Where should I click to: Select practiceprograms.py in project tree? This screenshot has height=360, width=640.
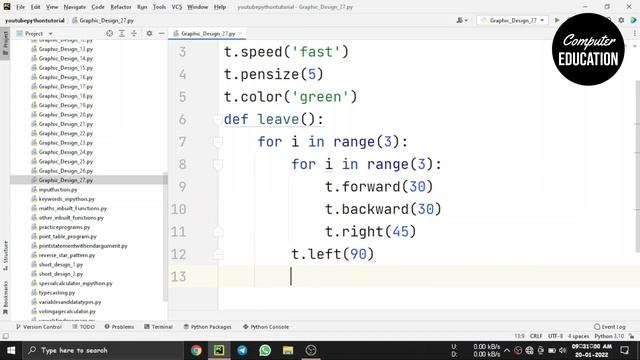(x=64, y=227)
